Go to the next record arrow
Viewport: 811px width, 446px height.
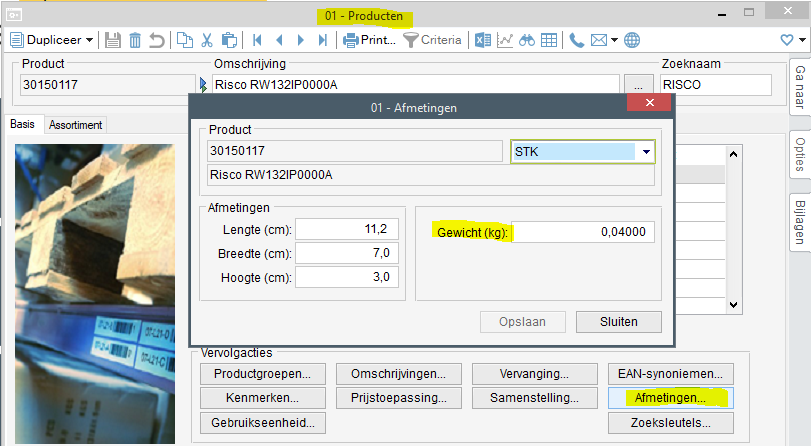[301, 40]
